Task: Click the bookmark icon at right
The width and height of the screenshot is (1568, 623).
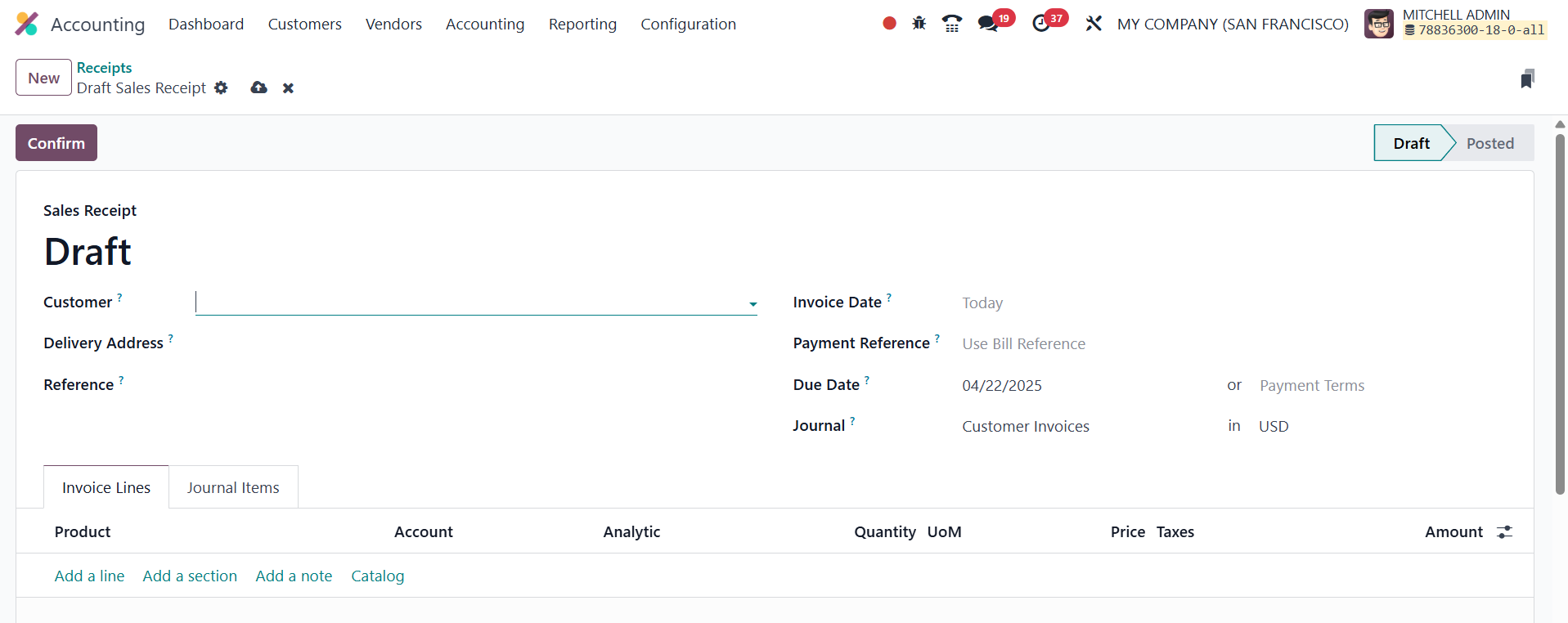Action: 1526,79
